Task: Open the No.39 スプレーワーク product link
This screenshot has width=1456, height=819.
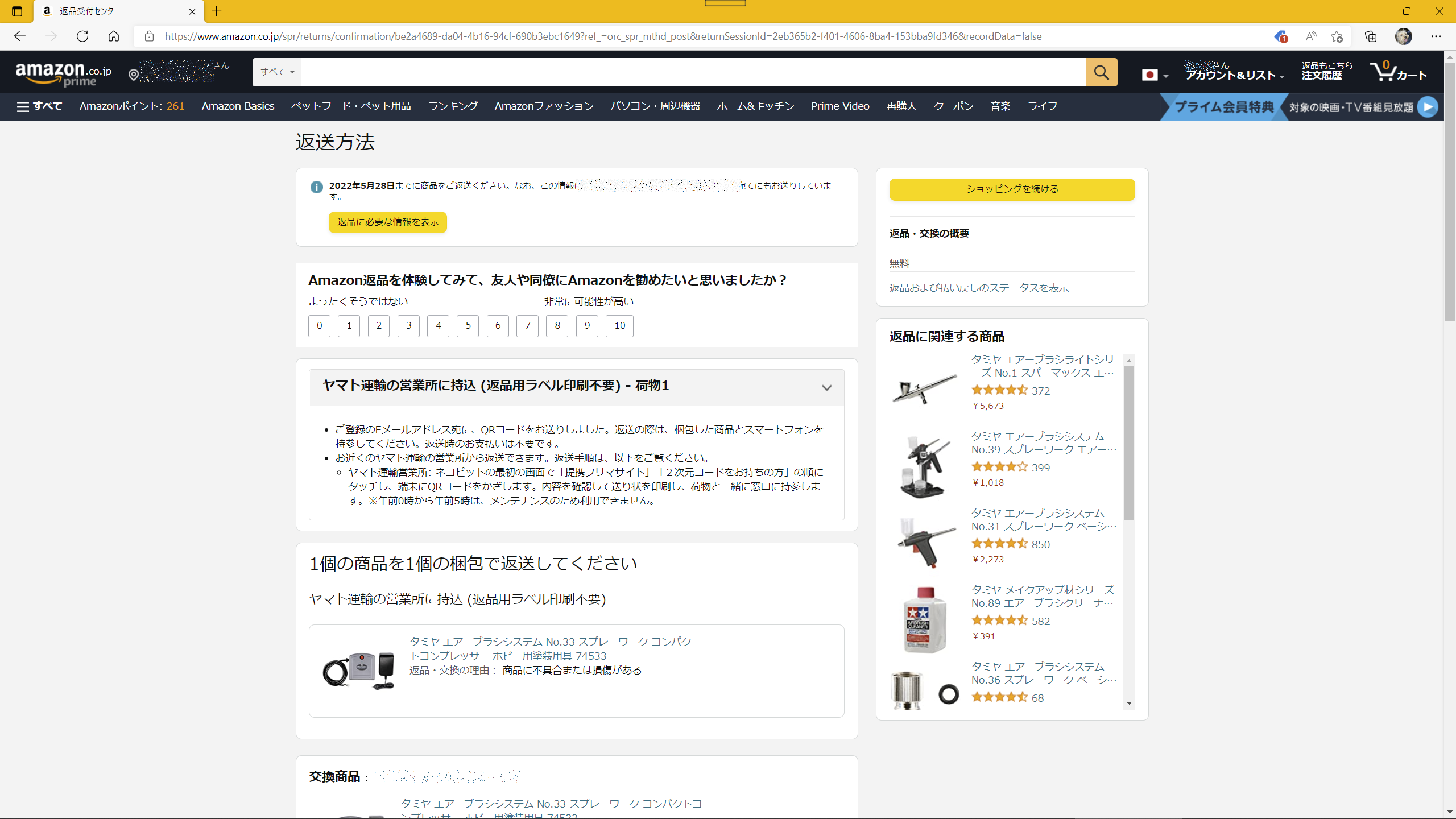Action: pos(1044,443)
